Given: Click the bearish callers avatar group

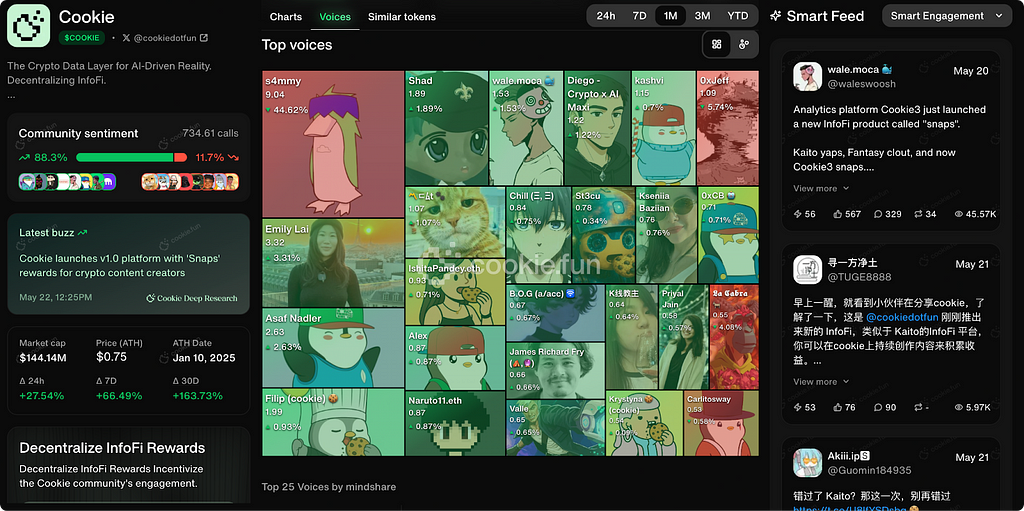Looking at the screenshot, I should click(x=190, y=182).
